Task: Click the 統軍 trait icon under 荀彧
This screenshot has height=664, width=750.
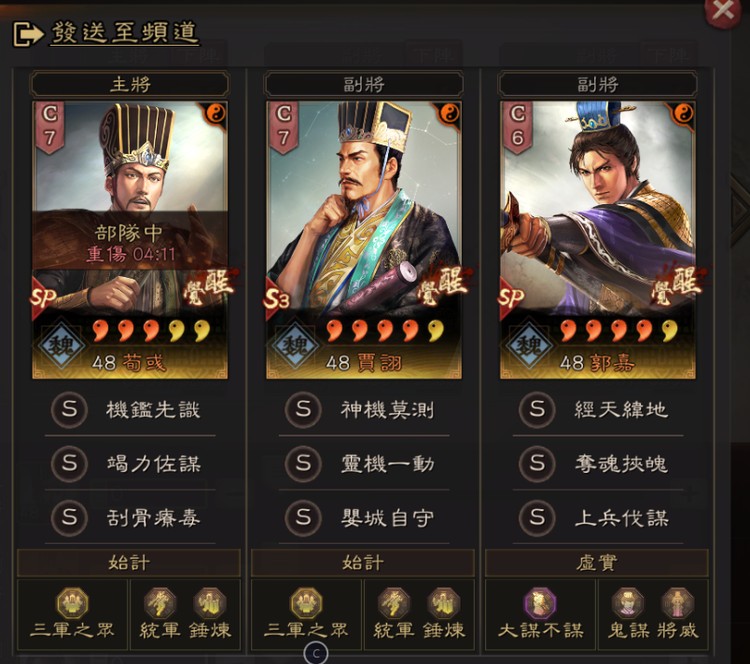Action: coord(160,603)
